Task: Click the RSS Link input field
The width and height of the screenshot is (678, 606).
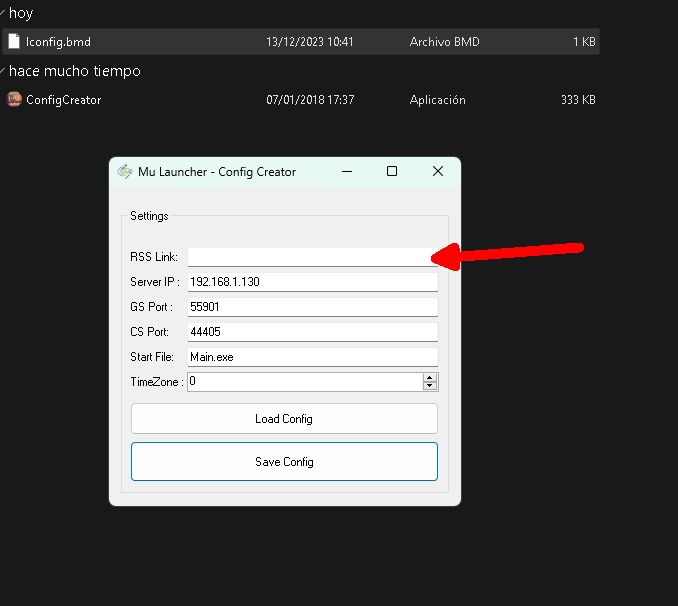Action: coord(313,257)
